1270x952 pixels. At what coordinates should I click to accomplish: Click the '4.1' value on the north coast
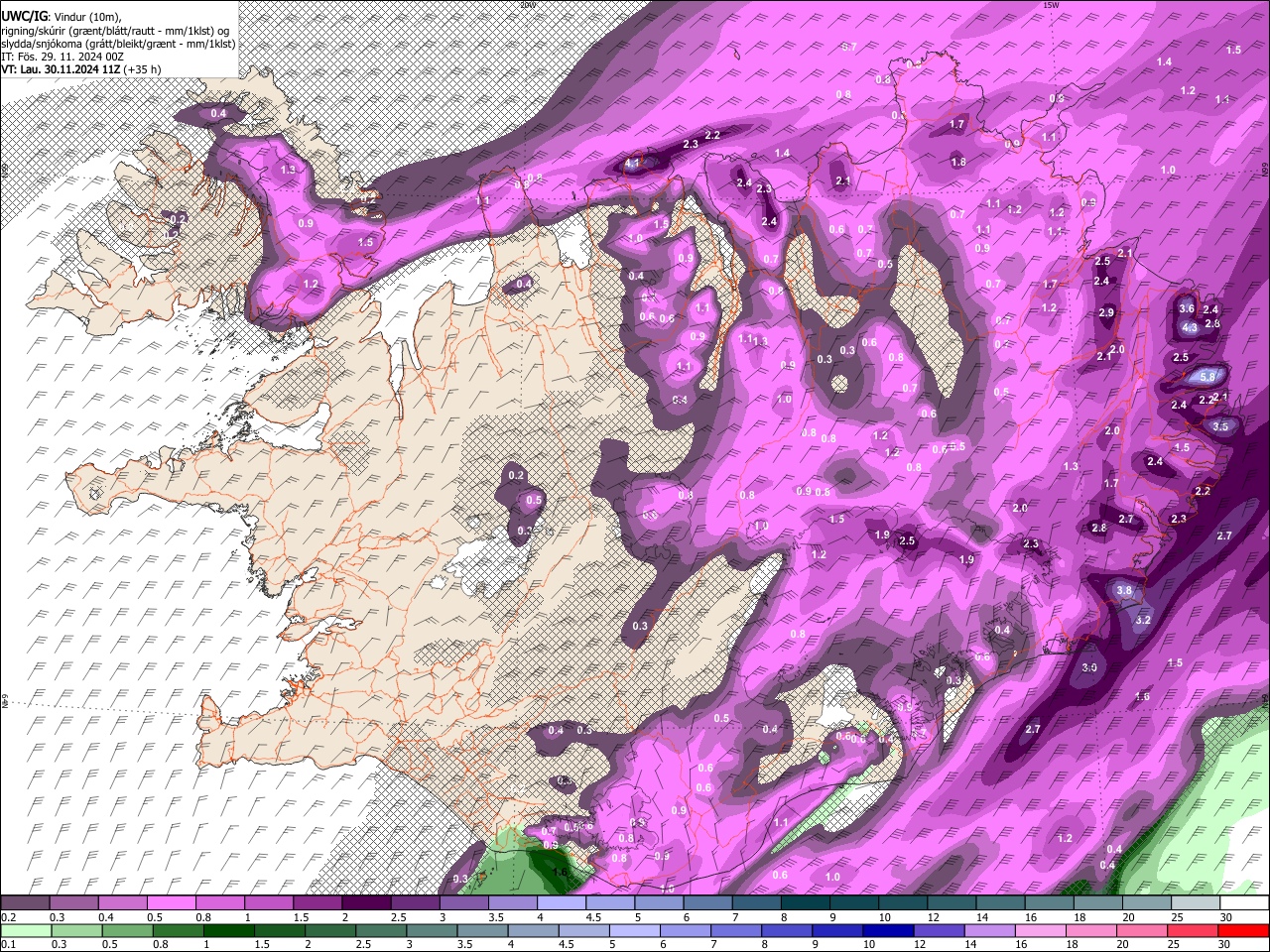point(632,164)
